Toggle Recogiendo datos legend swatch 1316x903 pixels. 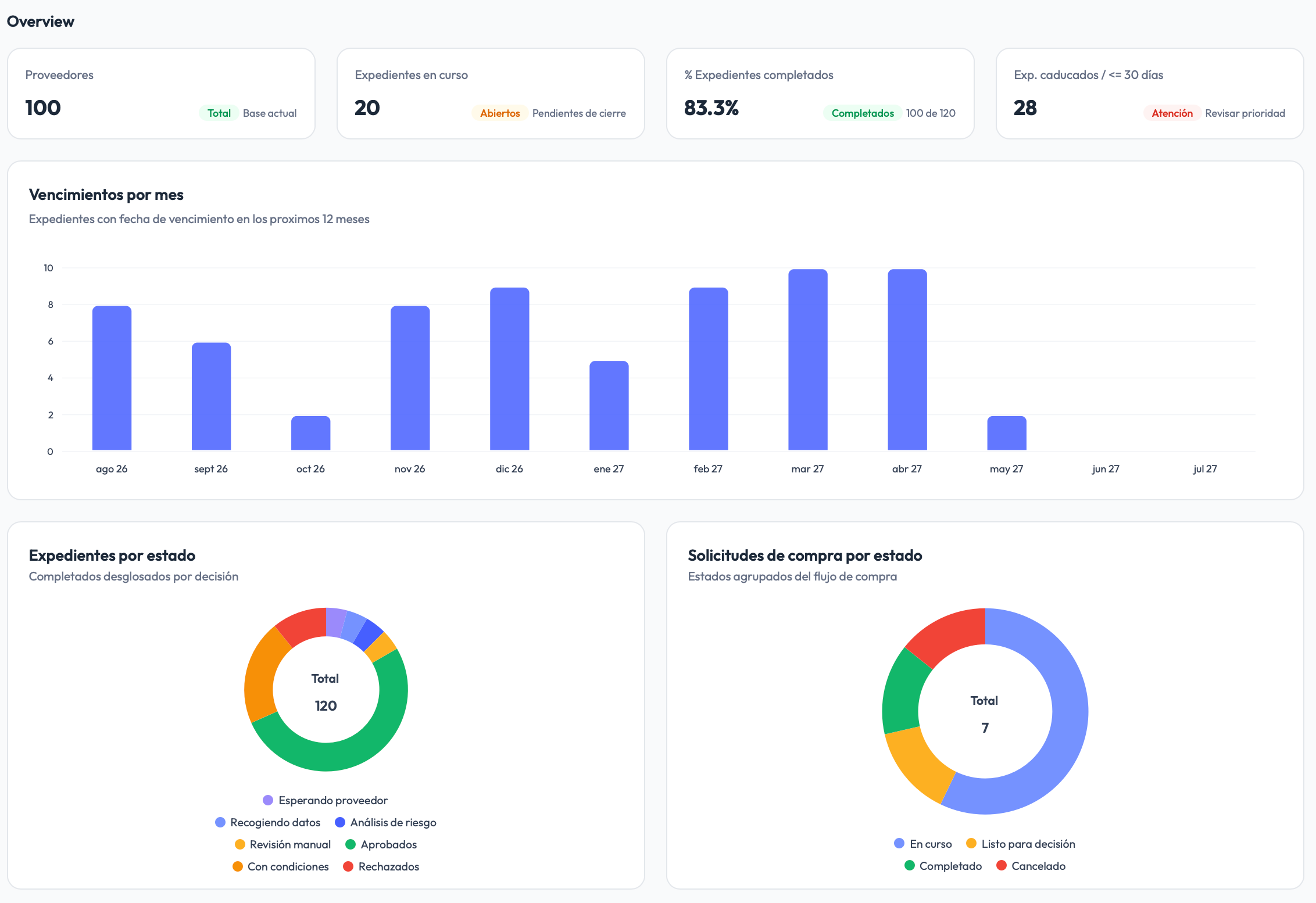click(220, 822)
